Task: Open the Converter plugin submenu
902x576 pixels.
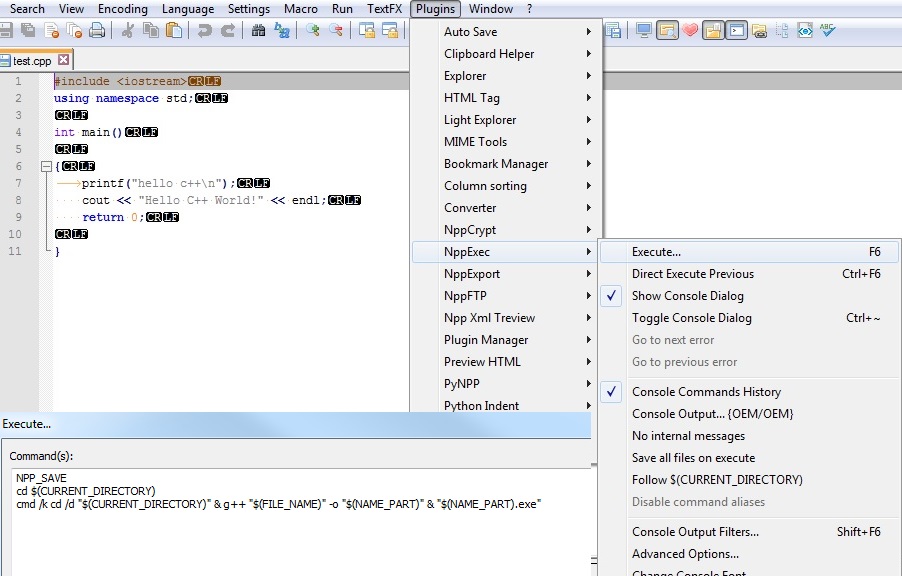Action: point(506,208)
